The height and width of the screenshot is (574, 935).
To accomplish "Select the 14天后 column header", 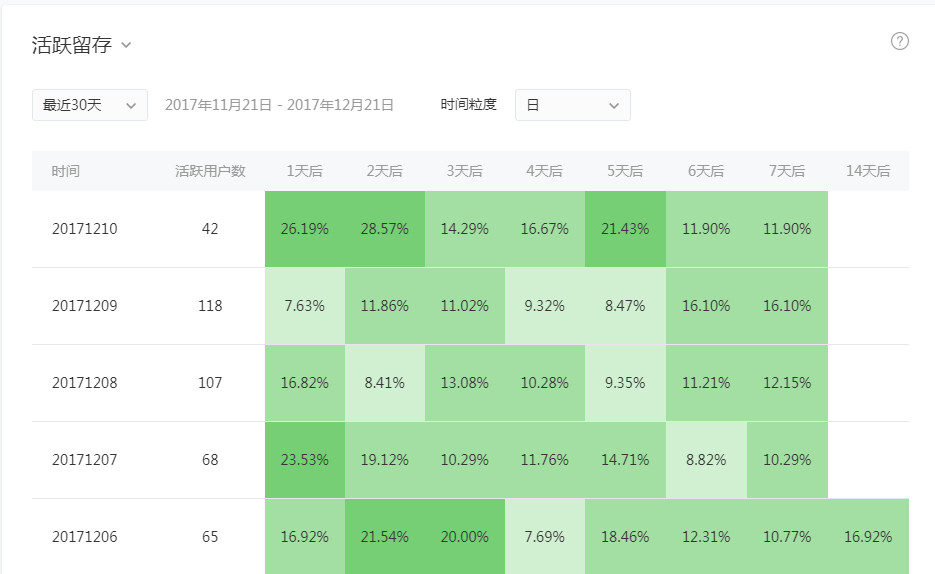I will pos(868,171).
